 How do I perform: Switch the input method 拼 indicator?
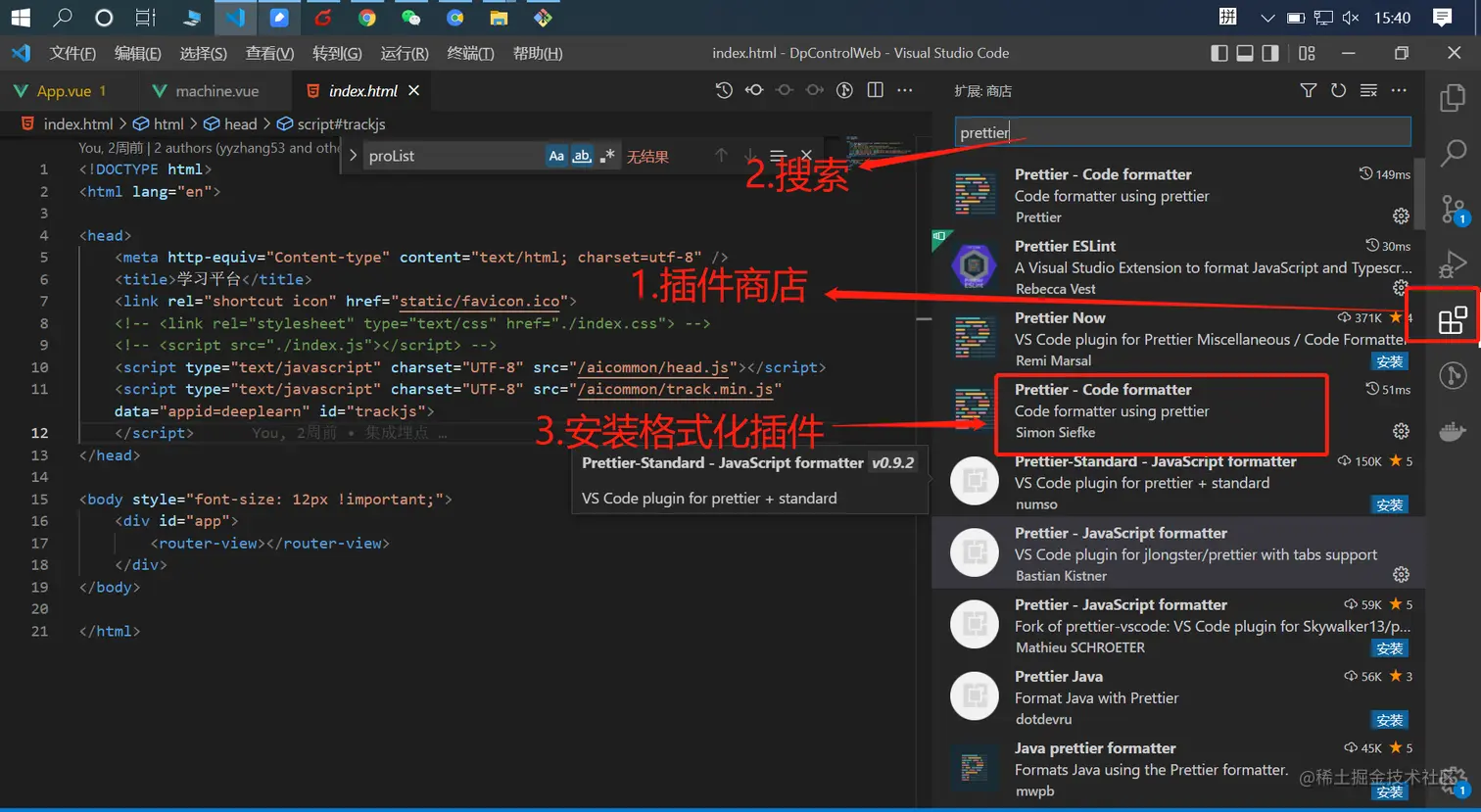[1228, 17]
